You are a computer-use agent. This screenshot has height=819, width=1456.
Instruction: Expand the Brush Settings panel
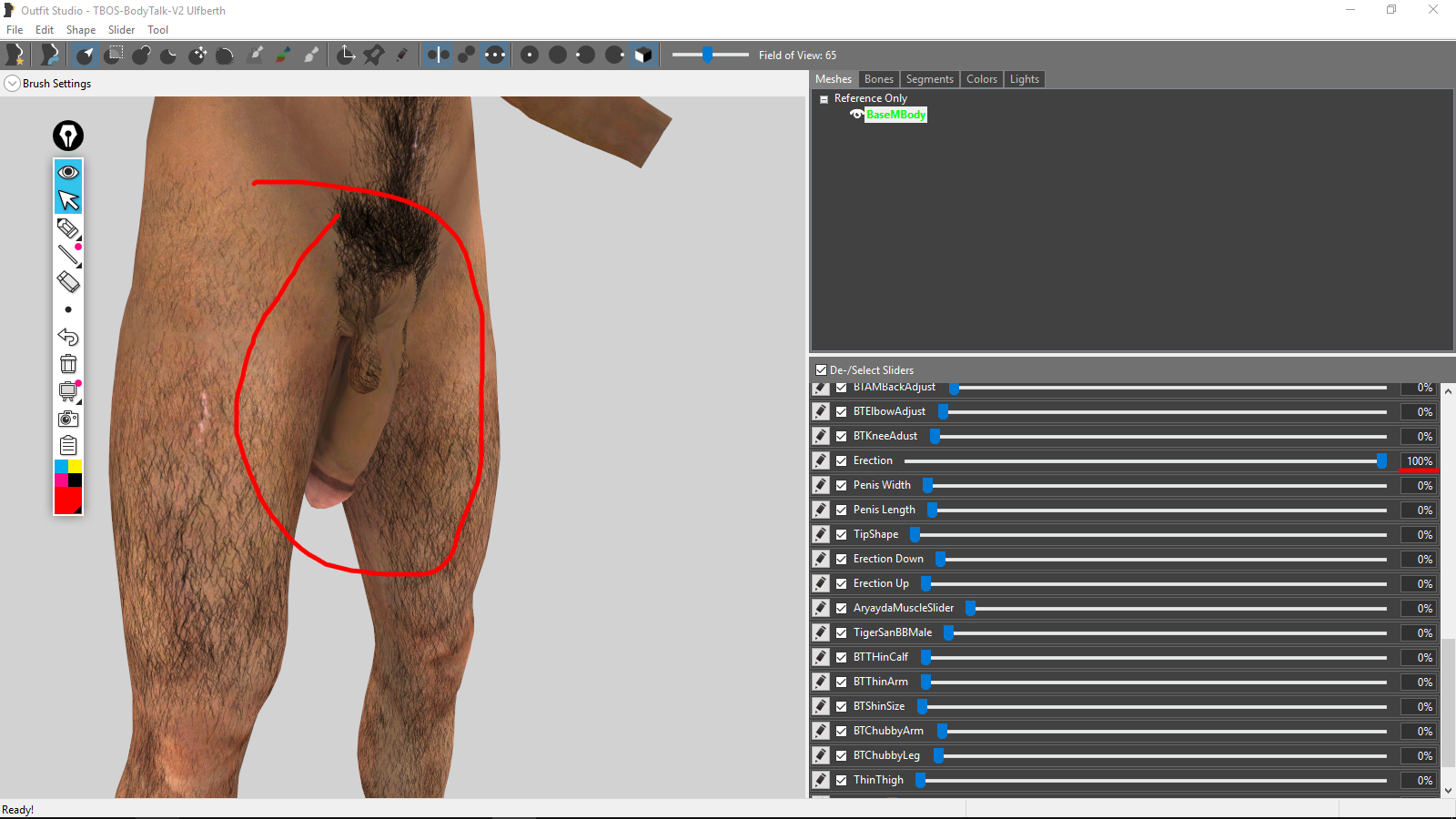(12, 84)
